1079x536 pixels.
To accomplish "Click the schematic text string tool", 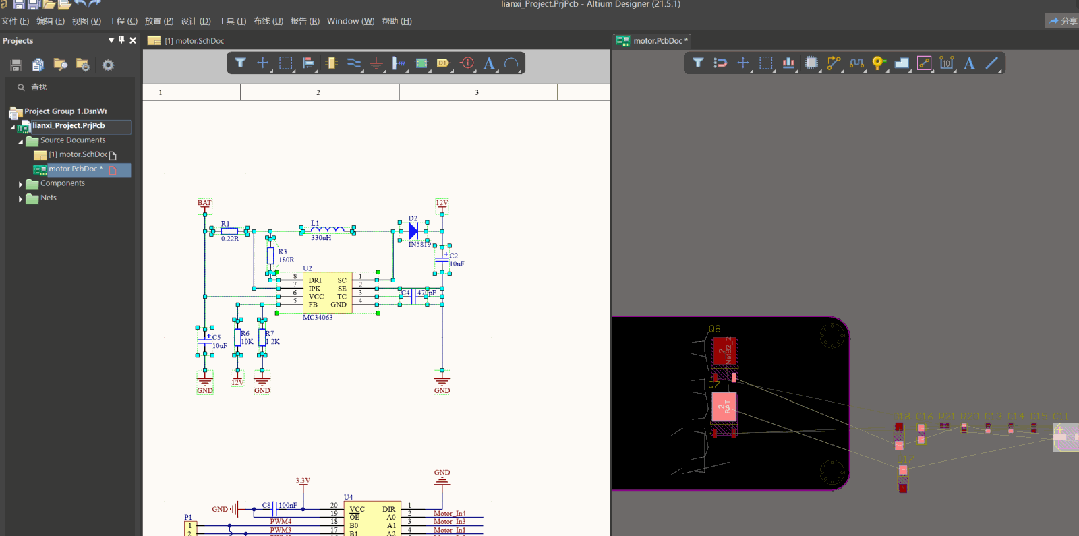I will (489, 63).
